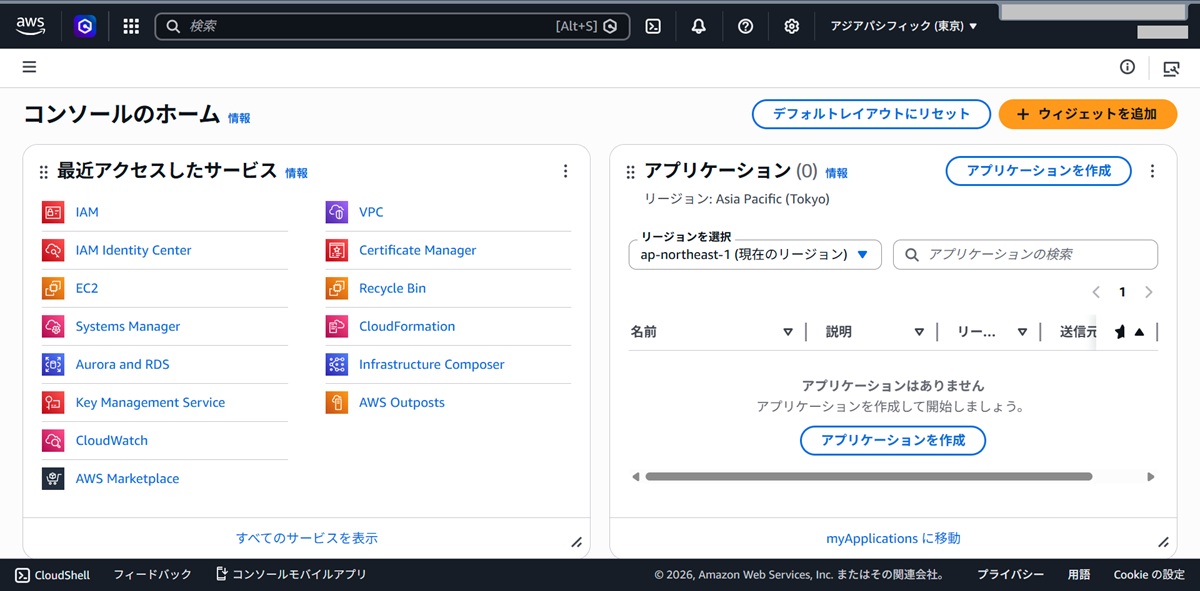This screenshot has height=591, width=1200.
Task: Open the AWS services grid menu
Action: click(131, 27)
